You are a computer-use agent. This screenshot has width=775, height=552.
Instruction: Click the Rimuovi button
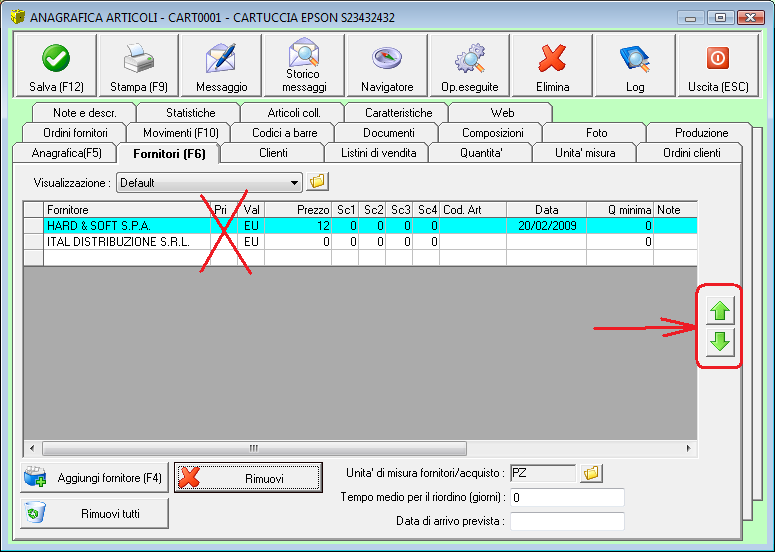(x=248, y=477)
